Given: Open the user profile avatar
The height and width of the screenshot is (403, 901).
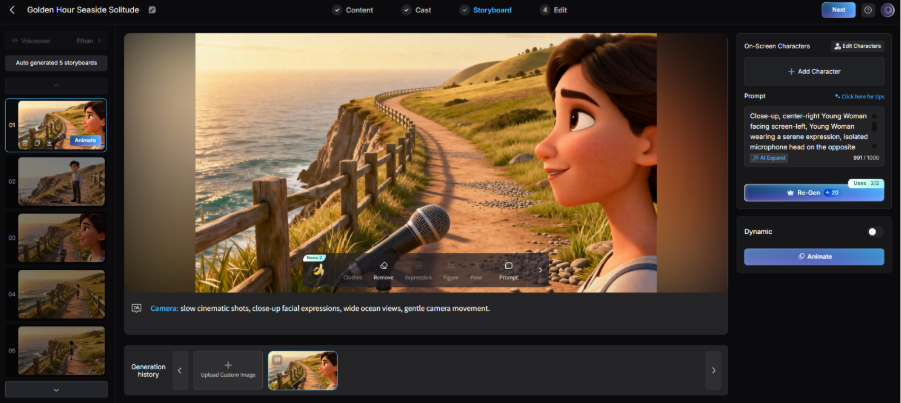Looking at the screenshot, I should [x=887, y=10].
